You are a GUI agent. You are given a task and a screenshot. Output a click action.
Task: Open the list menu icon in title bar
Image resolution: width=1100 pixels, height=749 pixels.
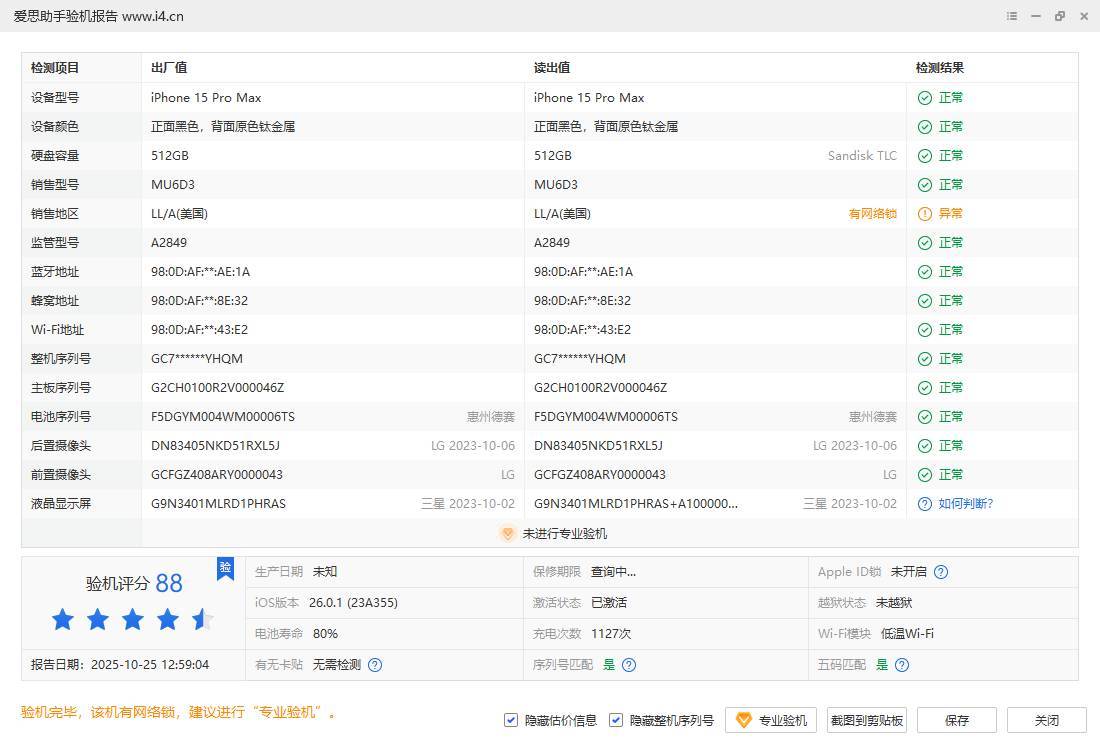click(1012, 16)
